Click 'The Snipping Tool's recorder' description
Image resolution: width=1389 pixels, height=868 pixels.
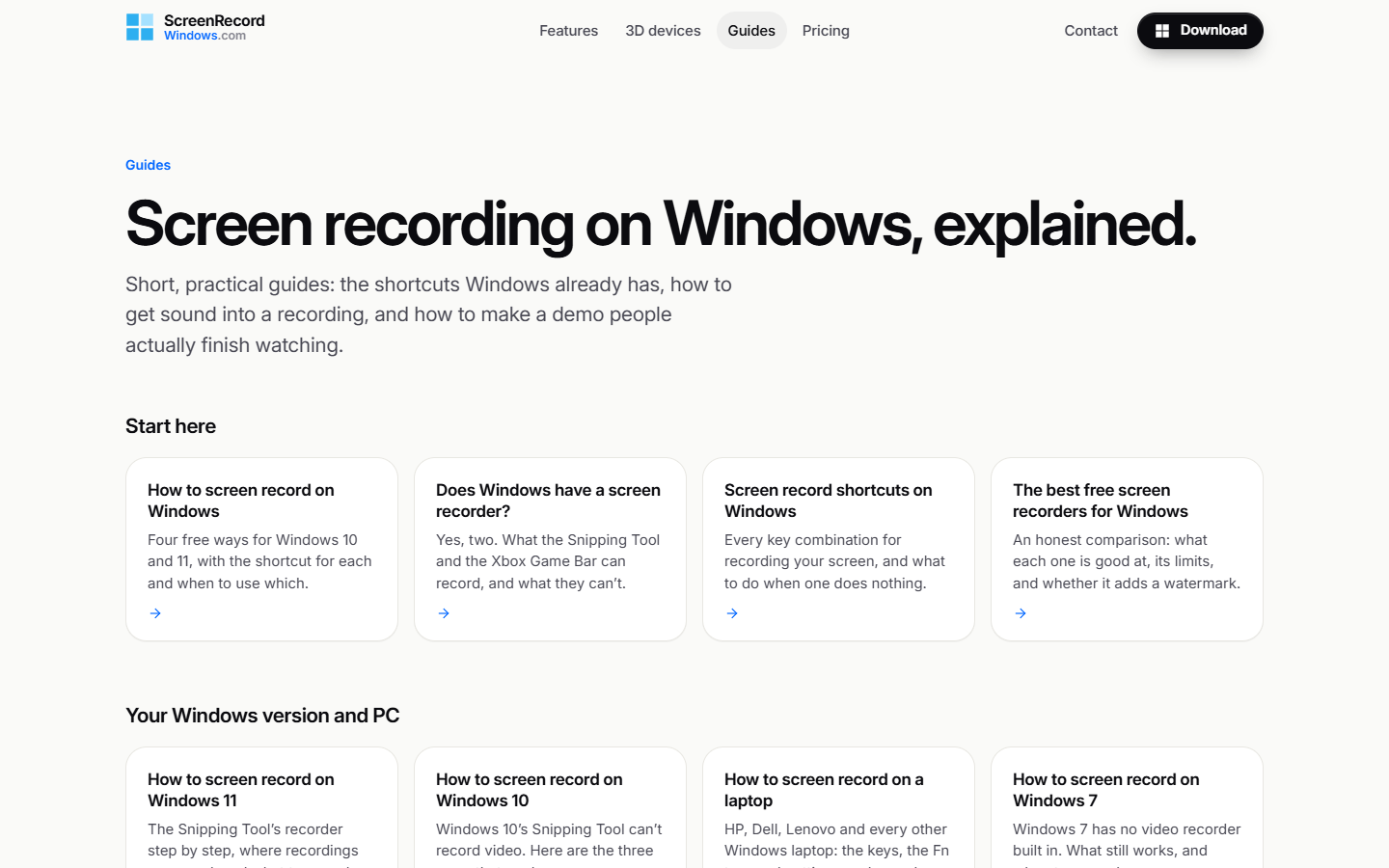click(x=245, y=829)
